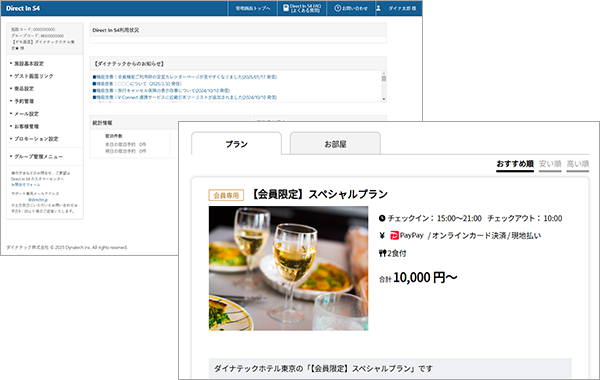Open 商品設定 in the sidebar

pyautogui.click(x=24, y=89)
